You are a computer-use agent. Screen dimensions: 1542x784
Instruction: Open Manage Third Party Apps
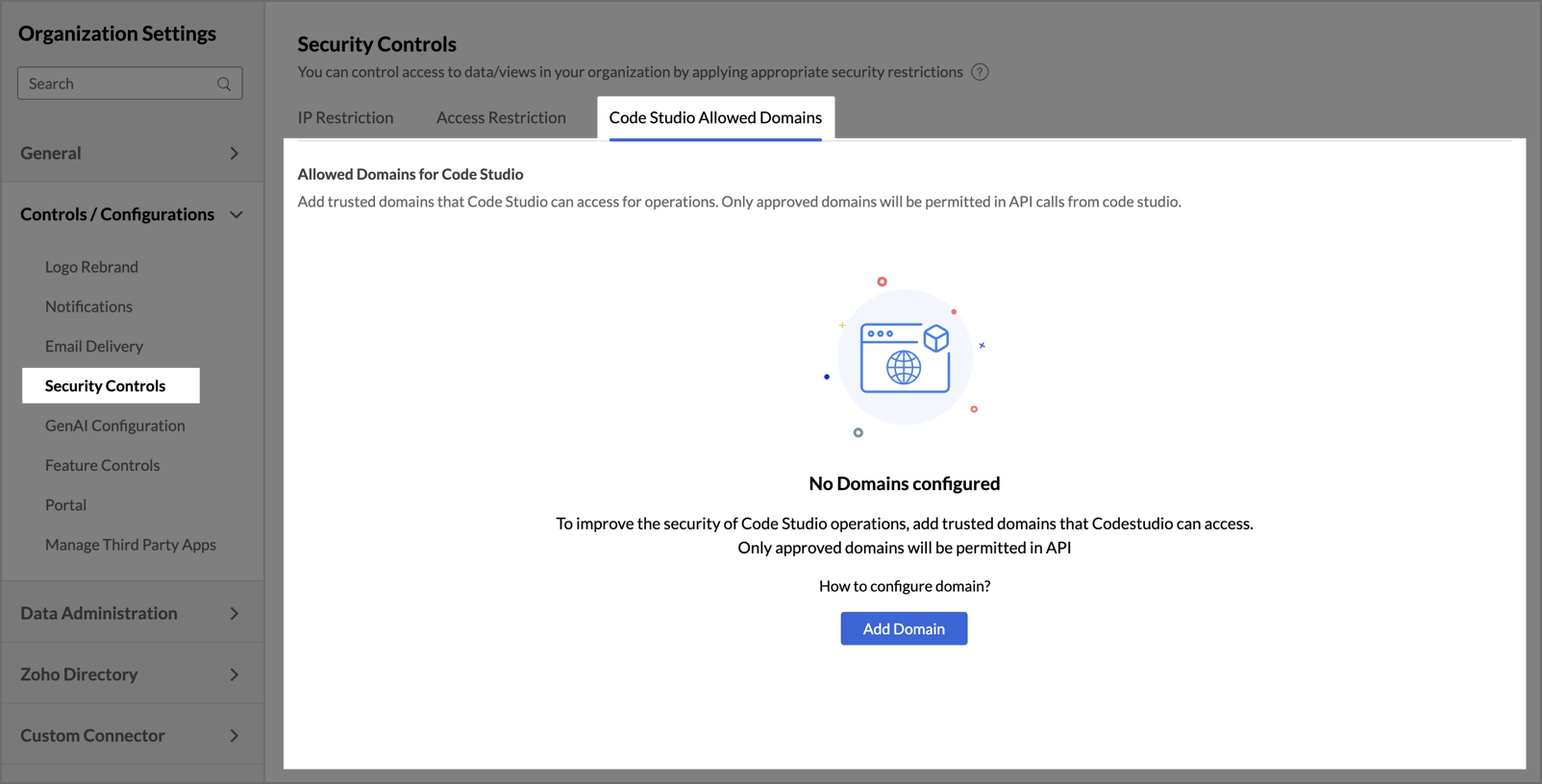(131, 545)
